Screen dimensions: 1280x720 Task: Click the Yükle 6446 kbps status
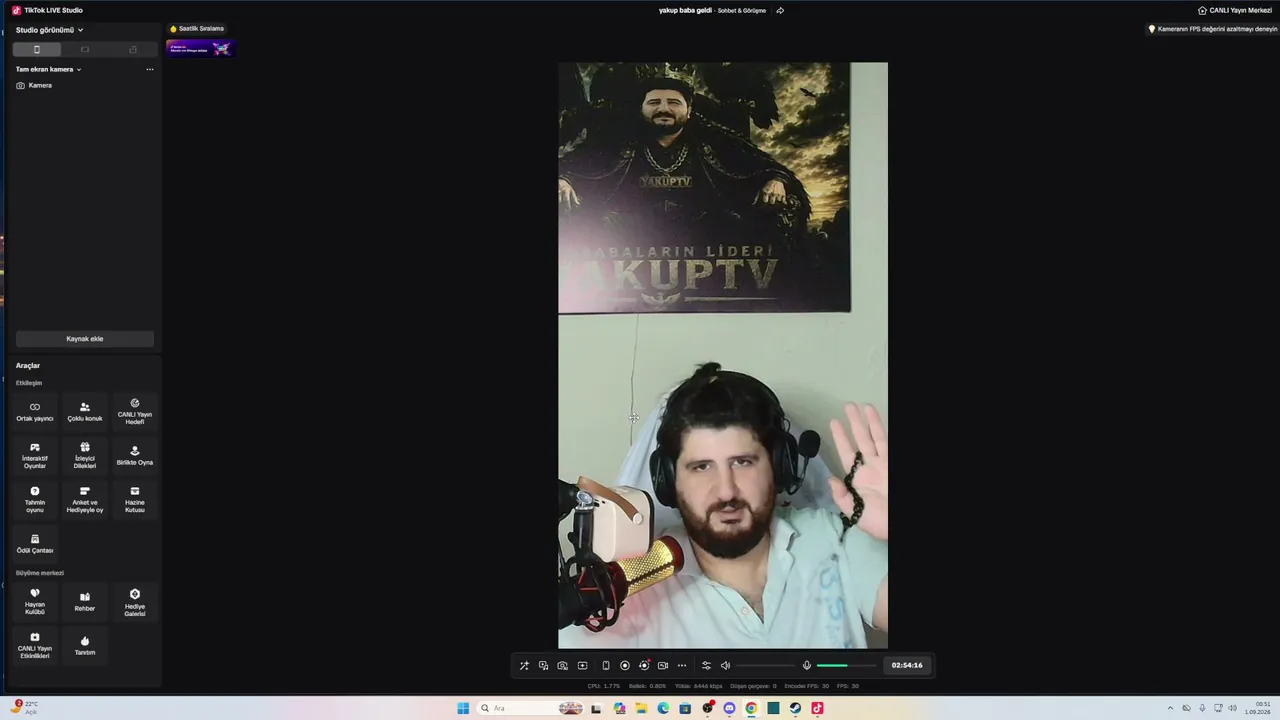tap(699, 686)
